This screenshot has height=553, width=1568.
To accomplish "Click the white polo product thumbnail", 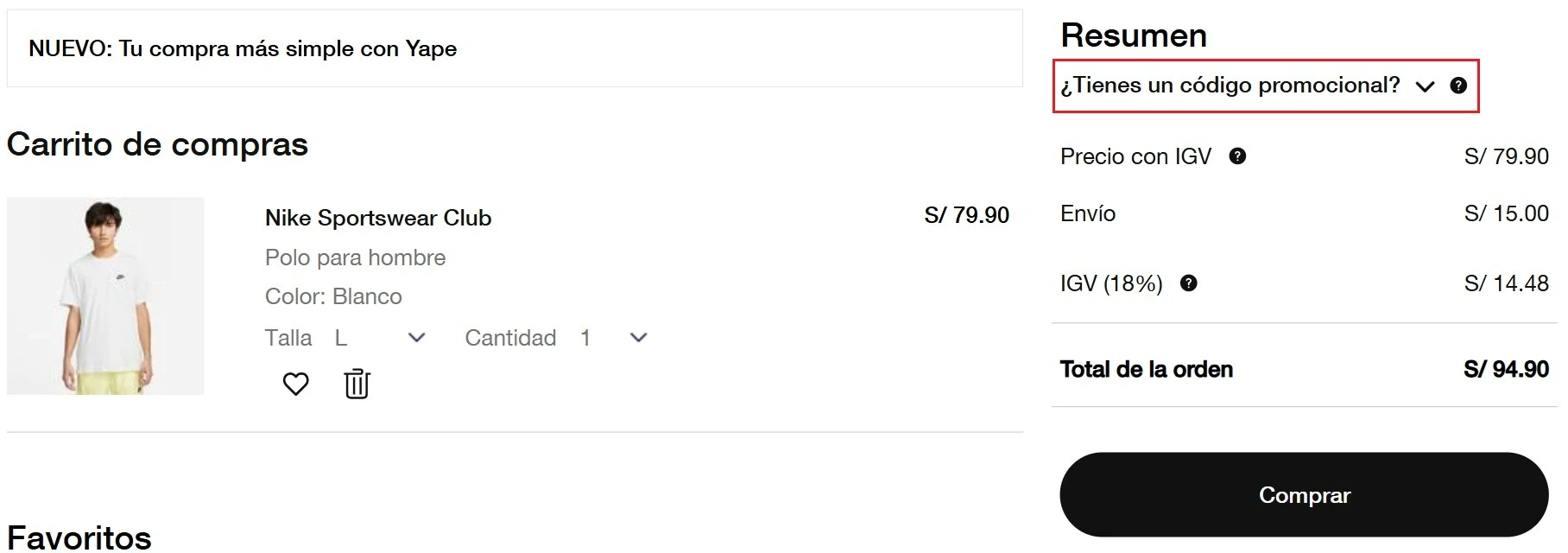I will tap(105, 296).
